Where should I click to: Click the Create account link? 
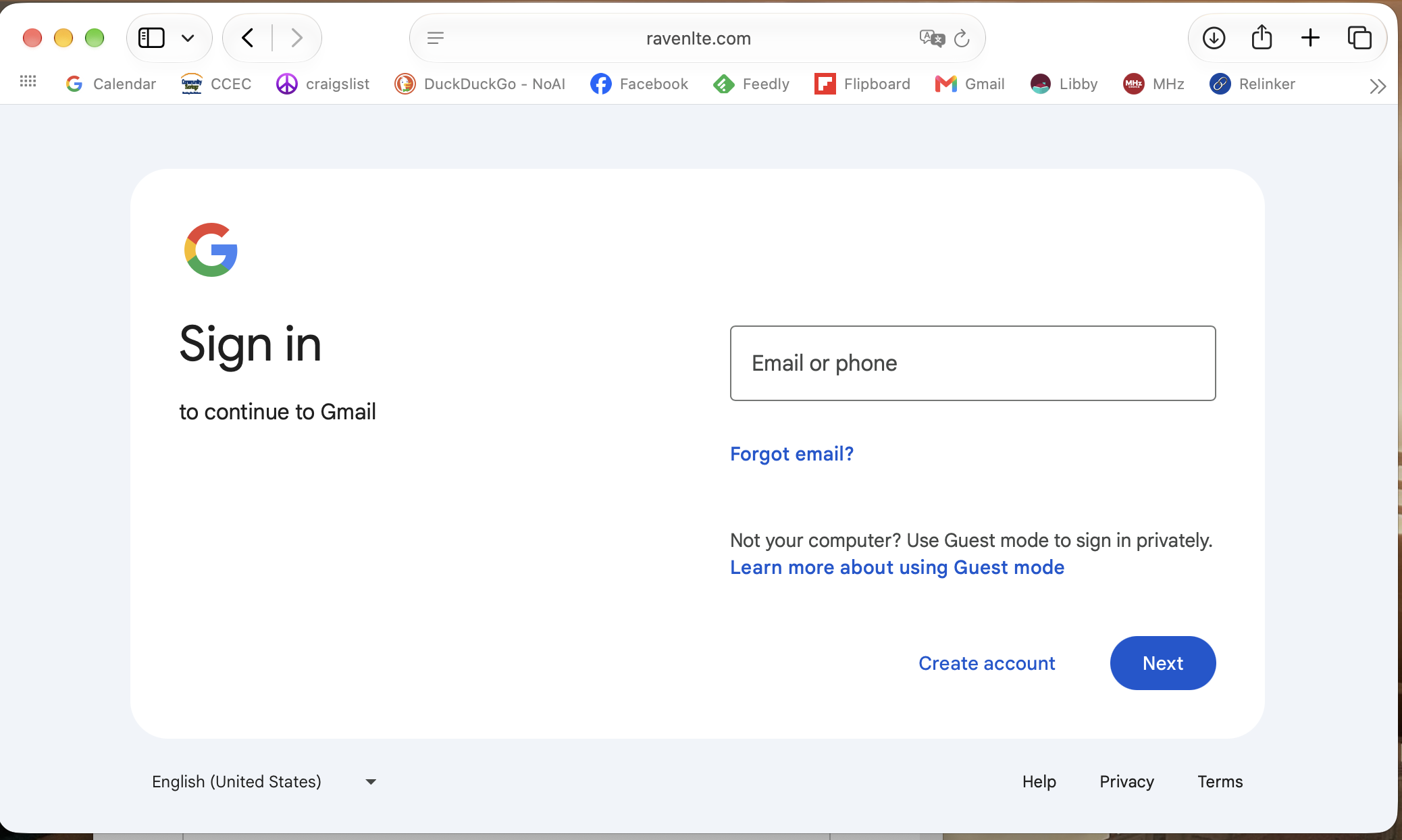(x=987, y=663)
